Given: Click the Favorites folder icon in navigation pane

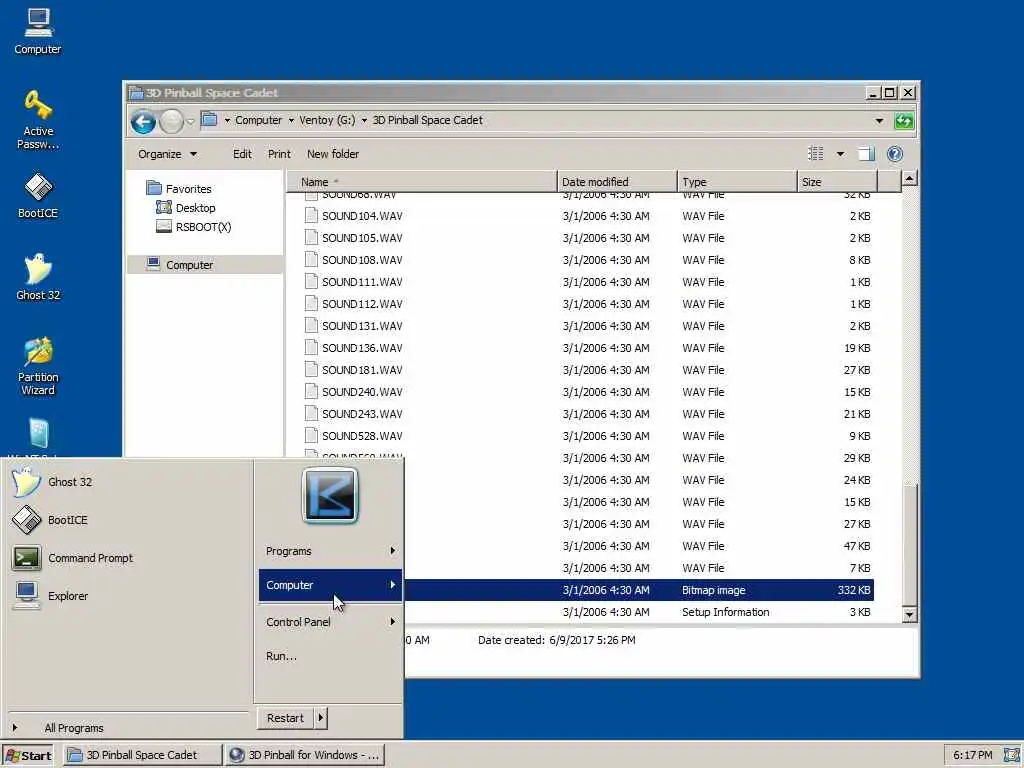Looking at the screenshot, I should coord(154,188).
